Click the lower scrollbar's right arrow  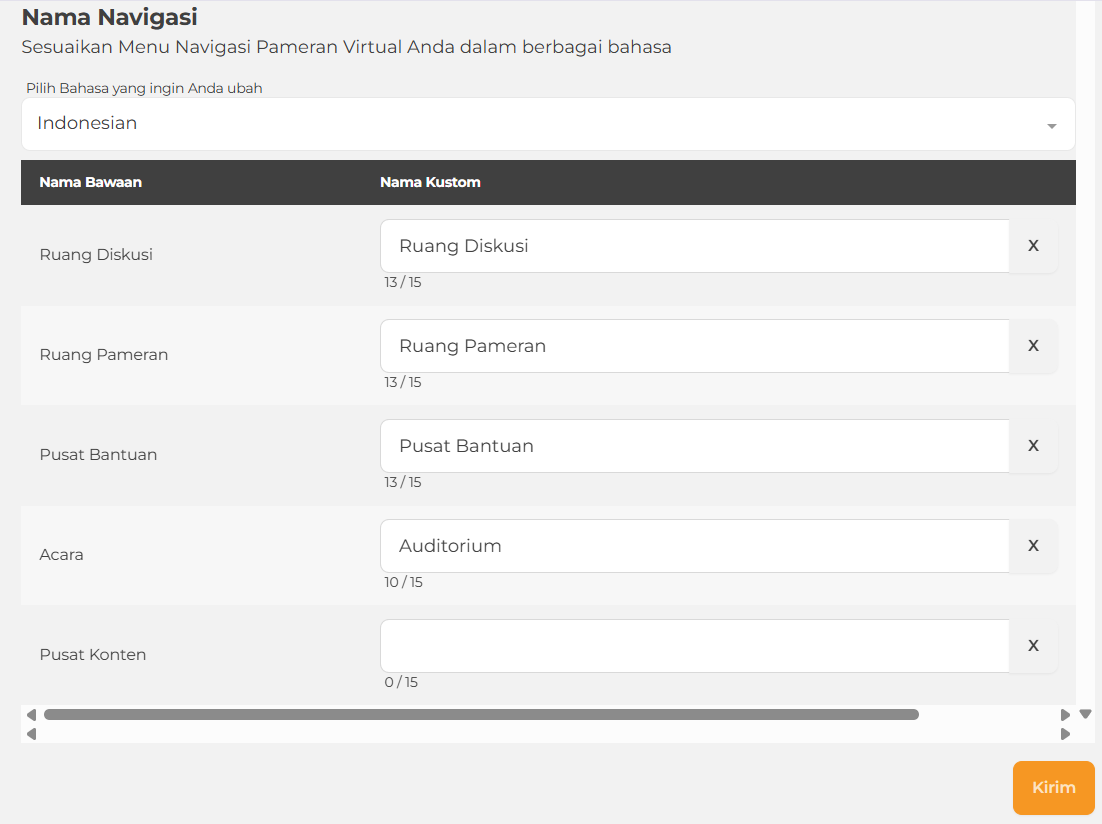click(1065, 733)
